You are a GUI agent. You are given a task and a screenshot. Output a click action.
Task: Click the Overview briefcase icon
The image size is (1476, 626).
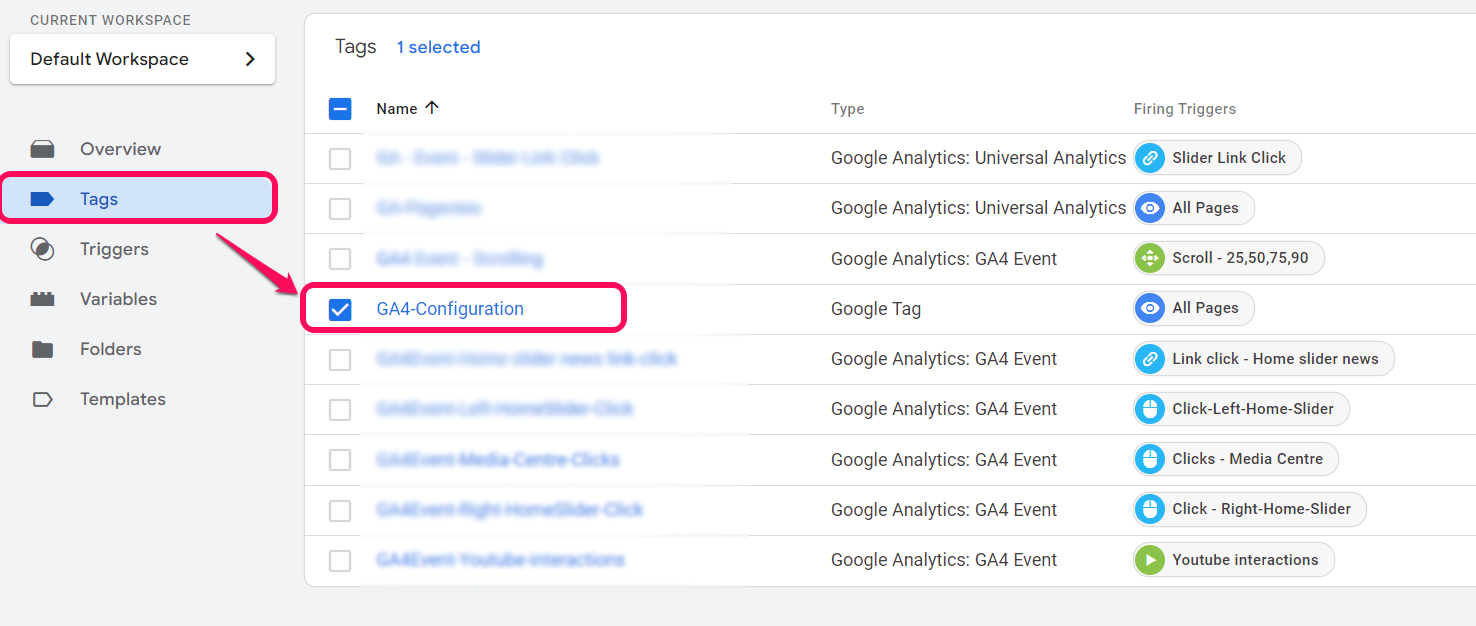[x=42, y=149]
